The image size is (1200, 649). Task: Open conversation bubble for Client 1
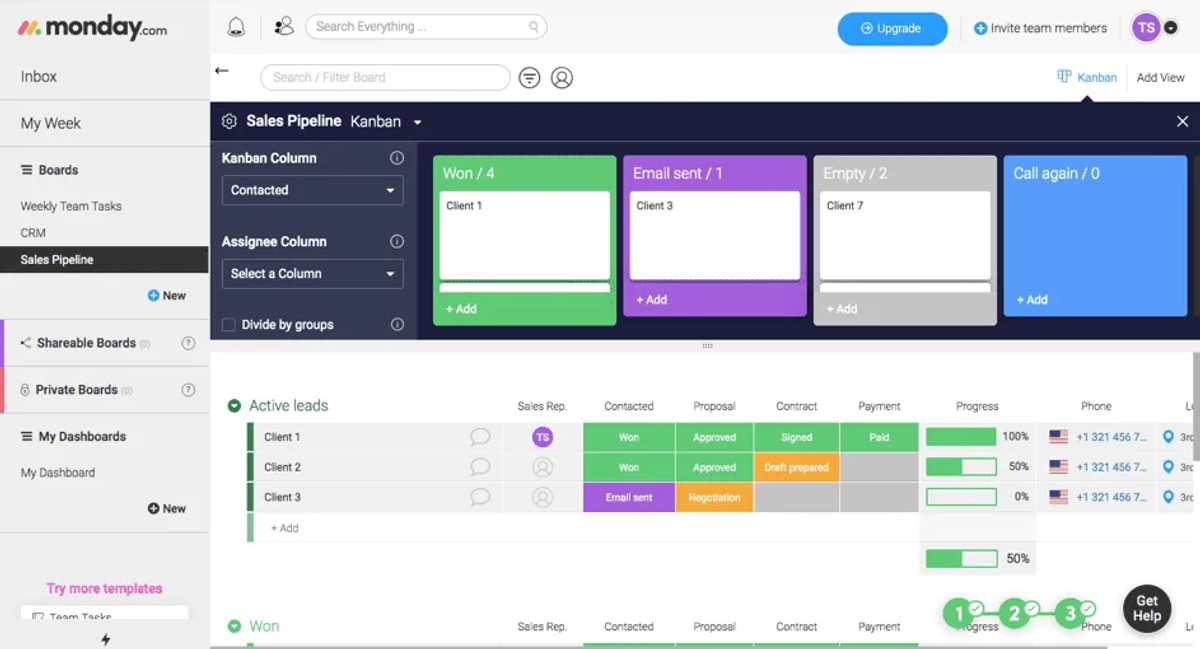point(480,437)
